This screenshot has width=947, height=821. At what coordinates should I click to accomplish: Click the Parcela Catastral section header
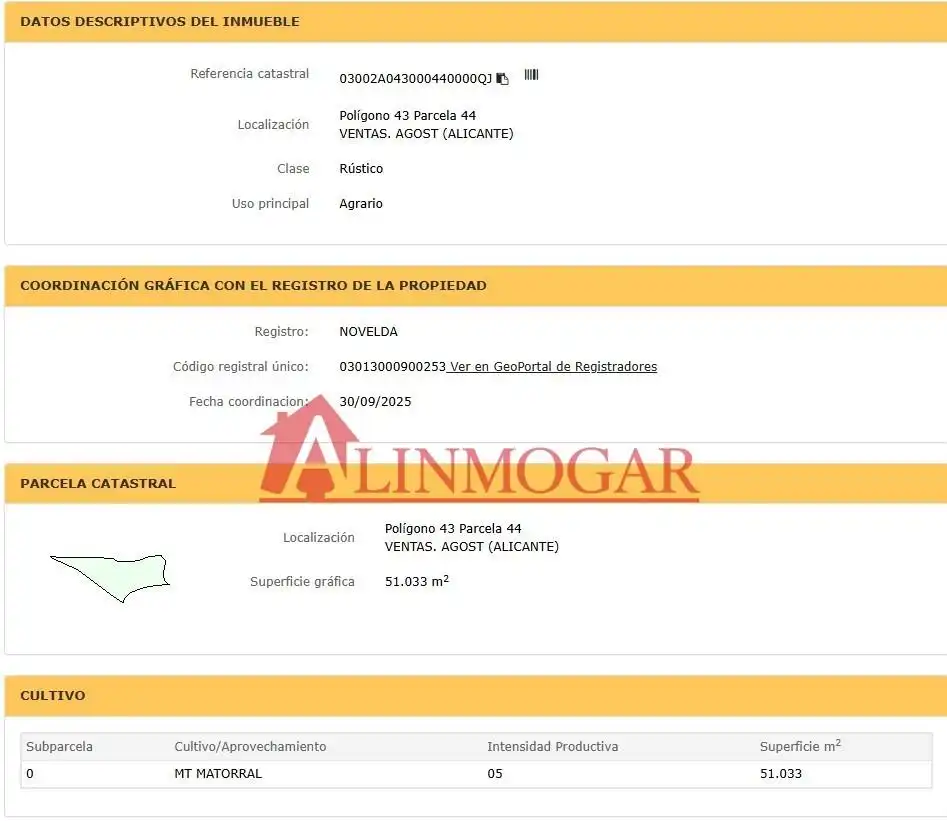(x=98, y=483)
